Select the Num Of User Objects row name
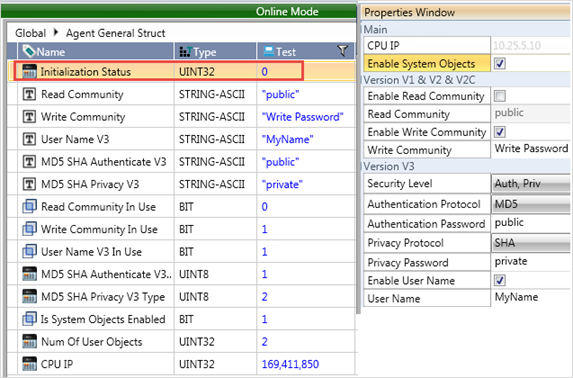The width and height of the screenshot is (573, 378). coord(92,342)
